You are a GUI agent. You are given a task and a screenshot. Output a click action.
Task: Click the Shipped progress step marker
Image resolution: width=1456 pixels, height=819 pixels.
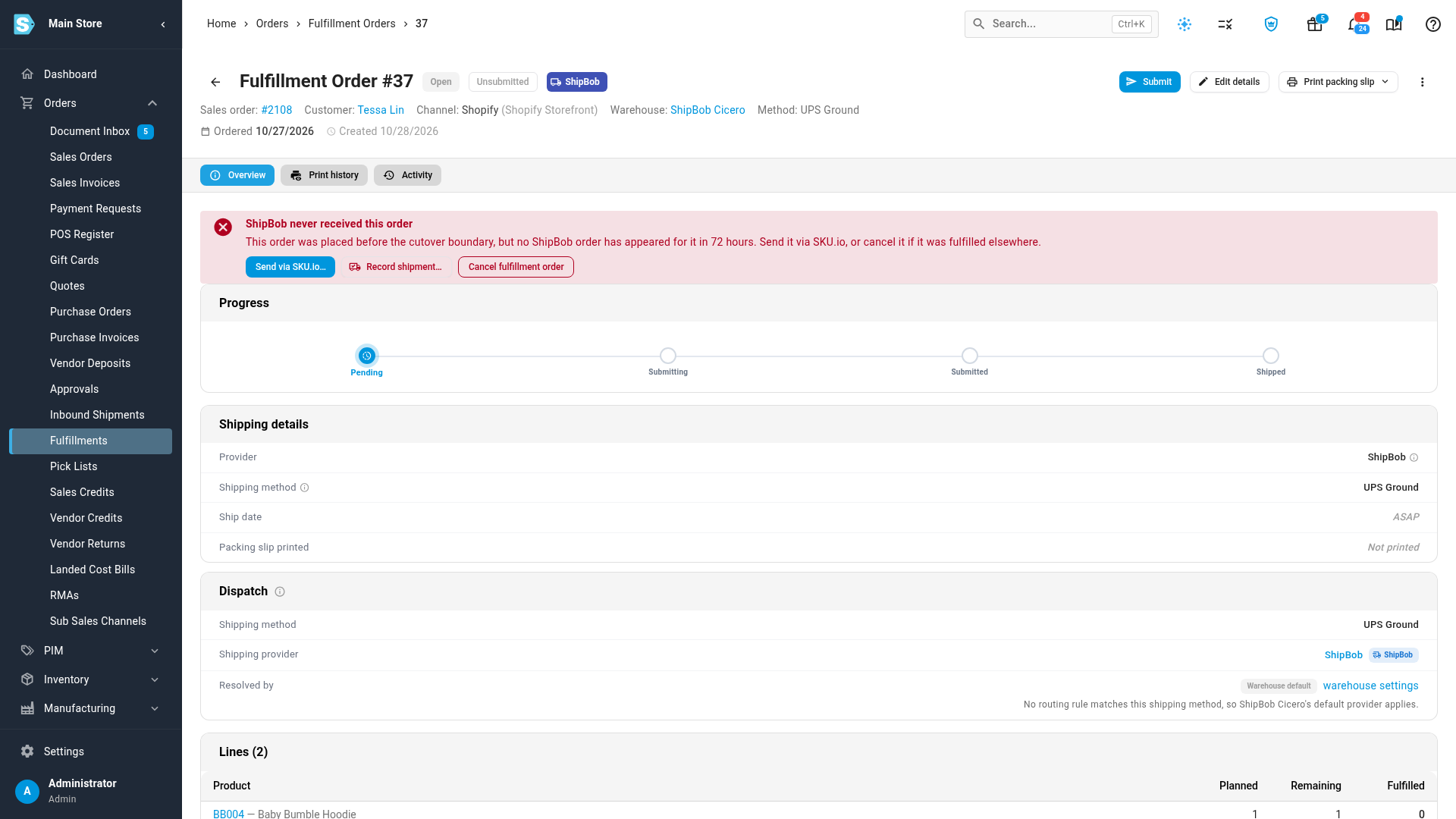coord(1271,356)
